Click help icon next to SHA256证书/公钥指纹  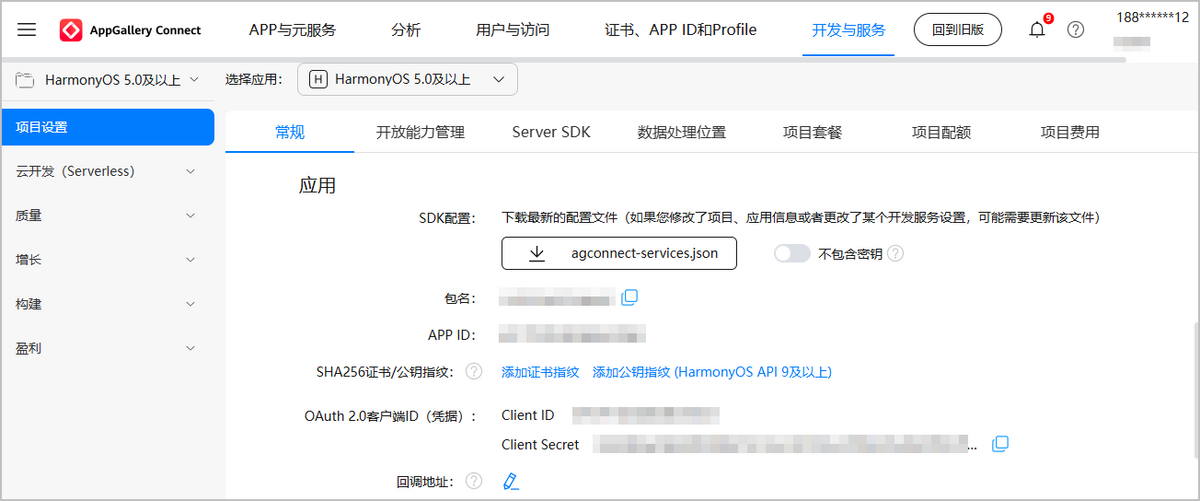tap(474, 372)
